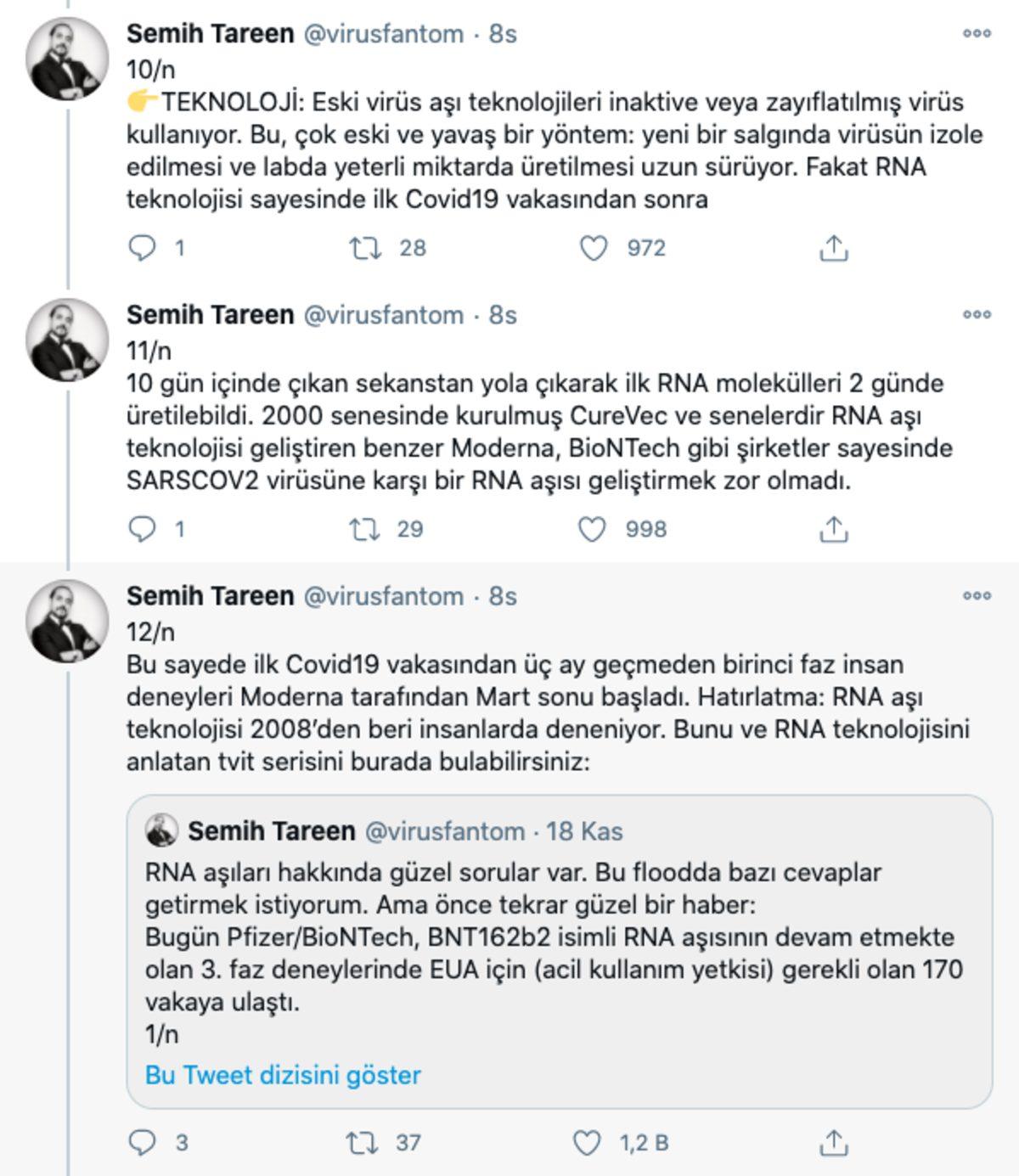The image size is (1019, 1176).
Task: Retweet tweet 10/n
Action: 367,249
